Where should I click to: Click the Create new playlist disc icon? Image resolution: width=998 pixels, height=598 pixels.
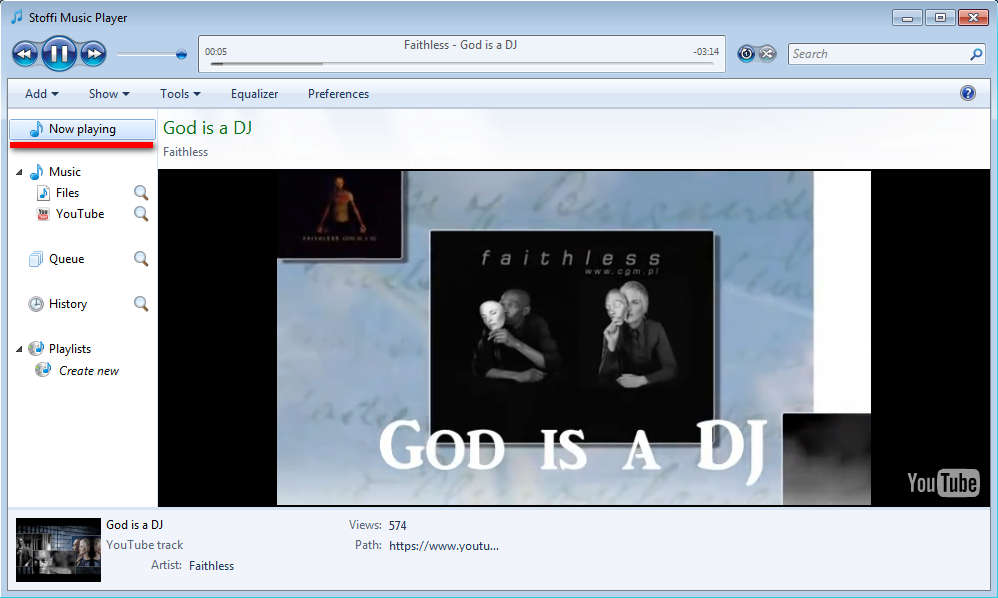[x=43, y=370]
